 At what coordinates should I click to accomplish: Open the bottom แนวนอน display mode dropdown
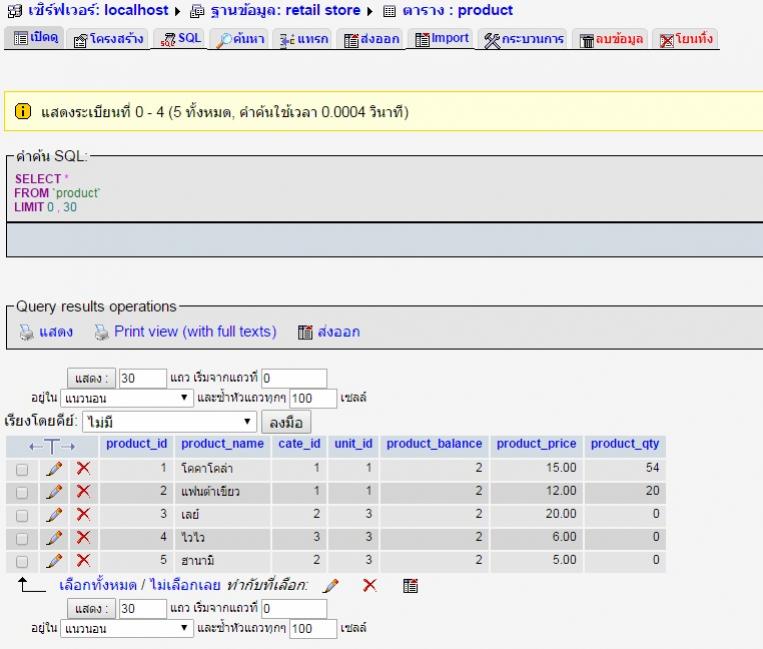[x=127, y=629]
